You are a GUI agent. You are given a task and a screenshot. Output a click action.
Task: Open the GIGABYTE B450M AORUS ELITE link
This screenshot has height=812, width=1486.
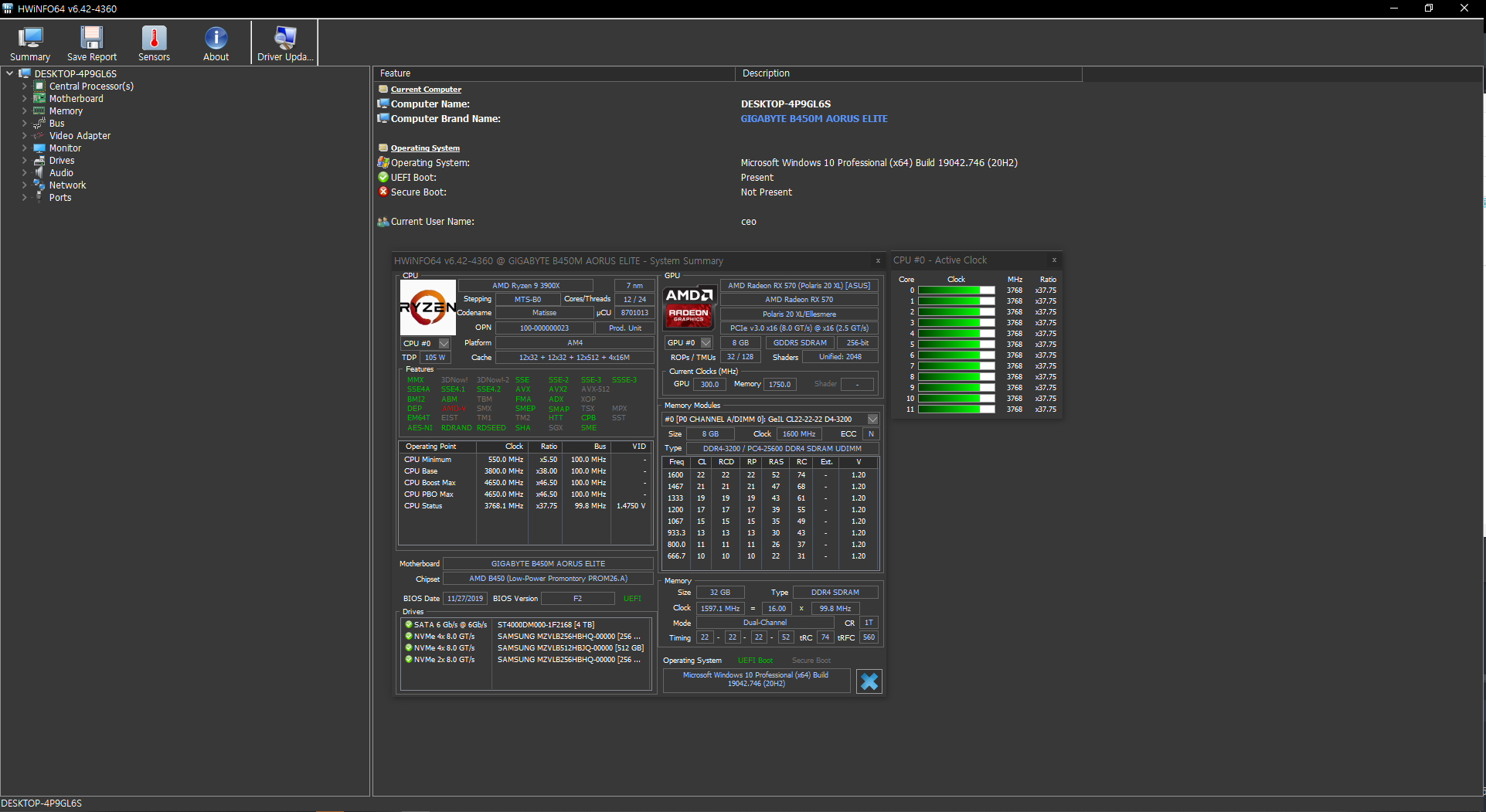814,118
